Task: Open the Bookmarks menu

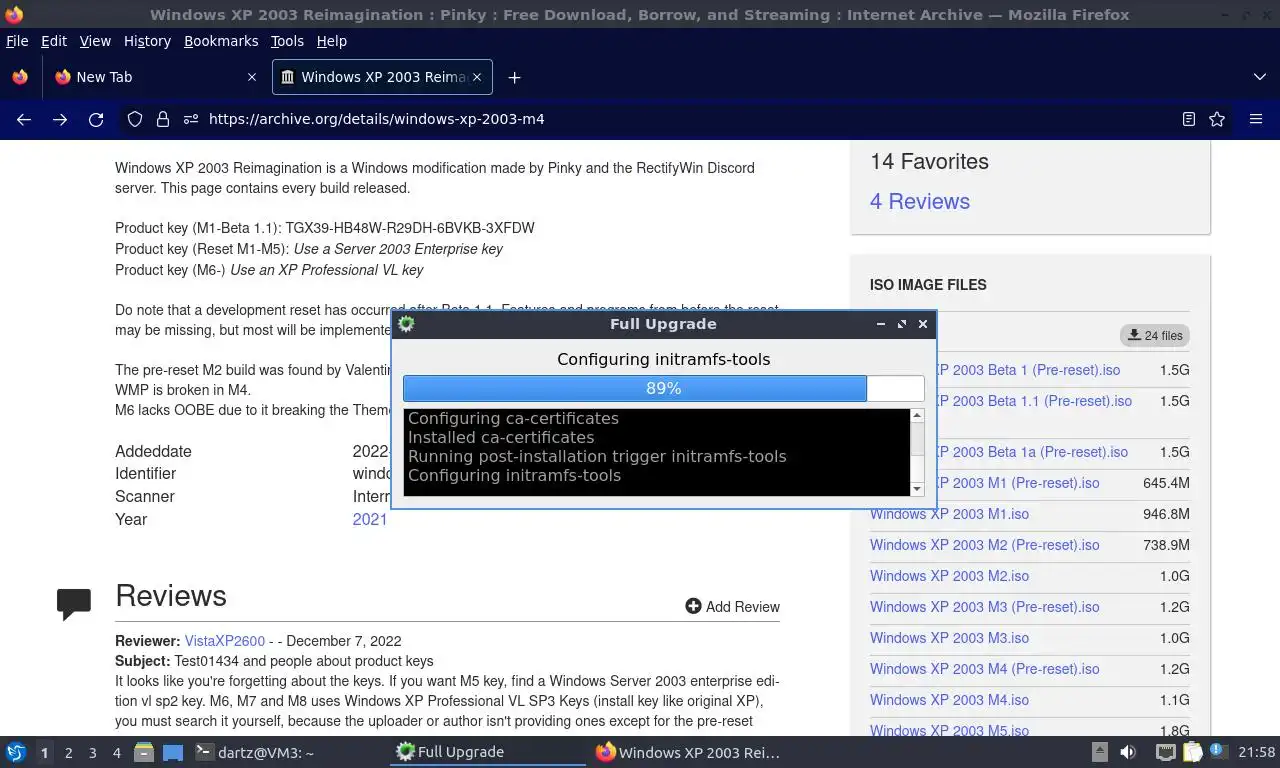Action: point(221,41)
